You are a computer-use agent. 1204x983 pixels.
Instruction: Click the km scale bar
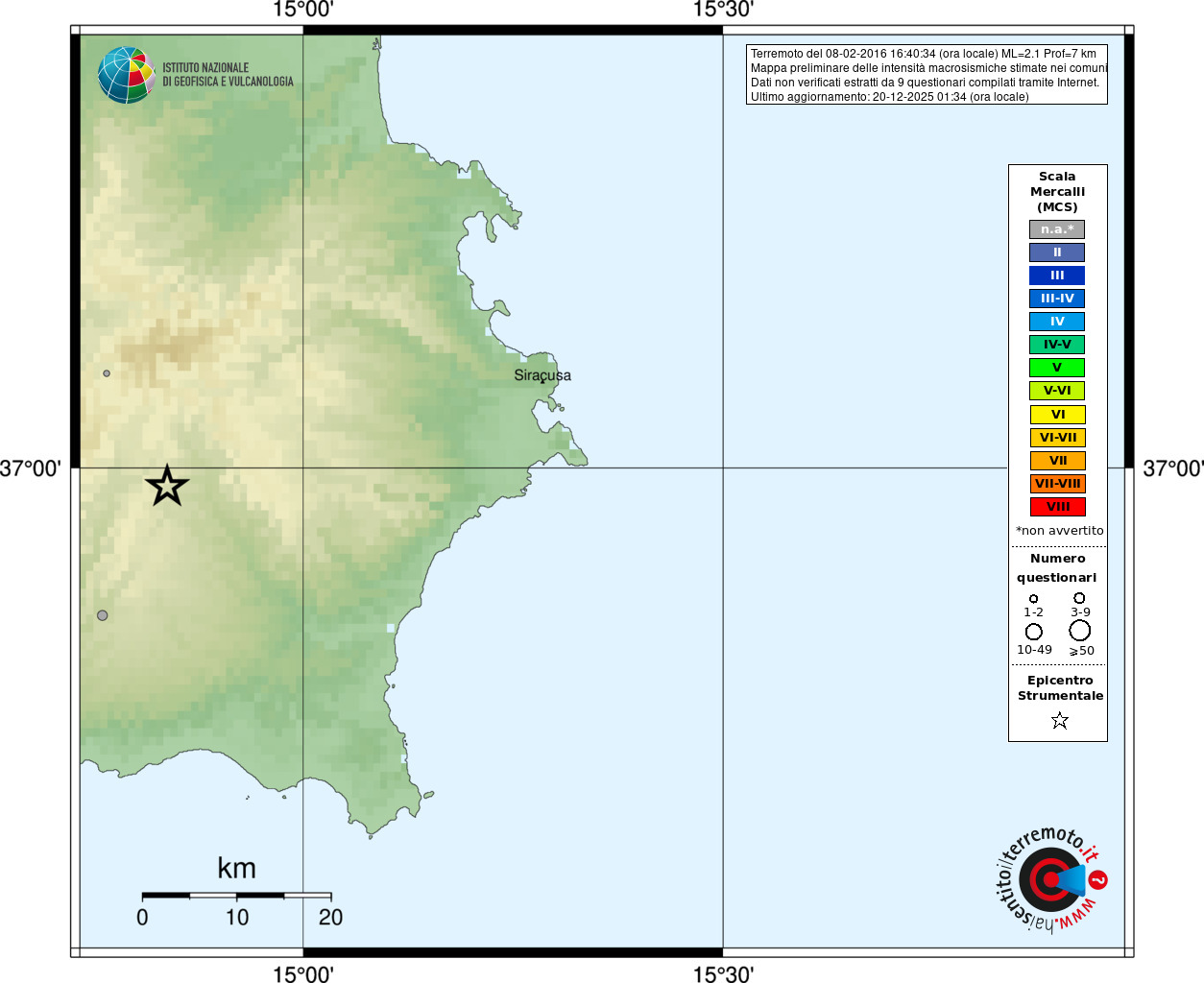[x=236, y=896]
